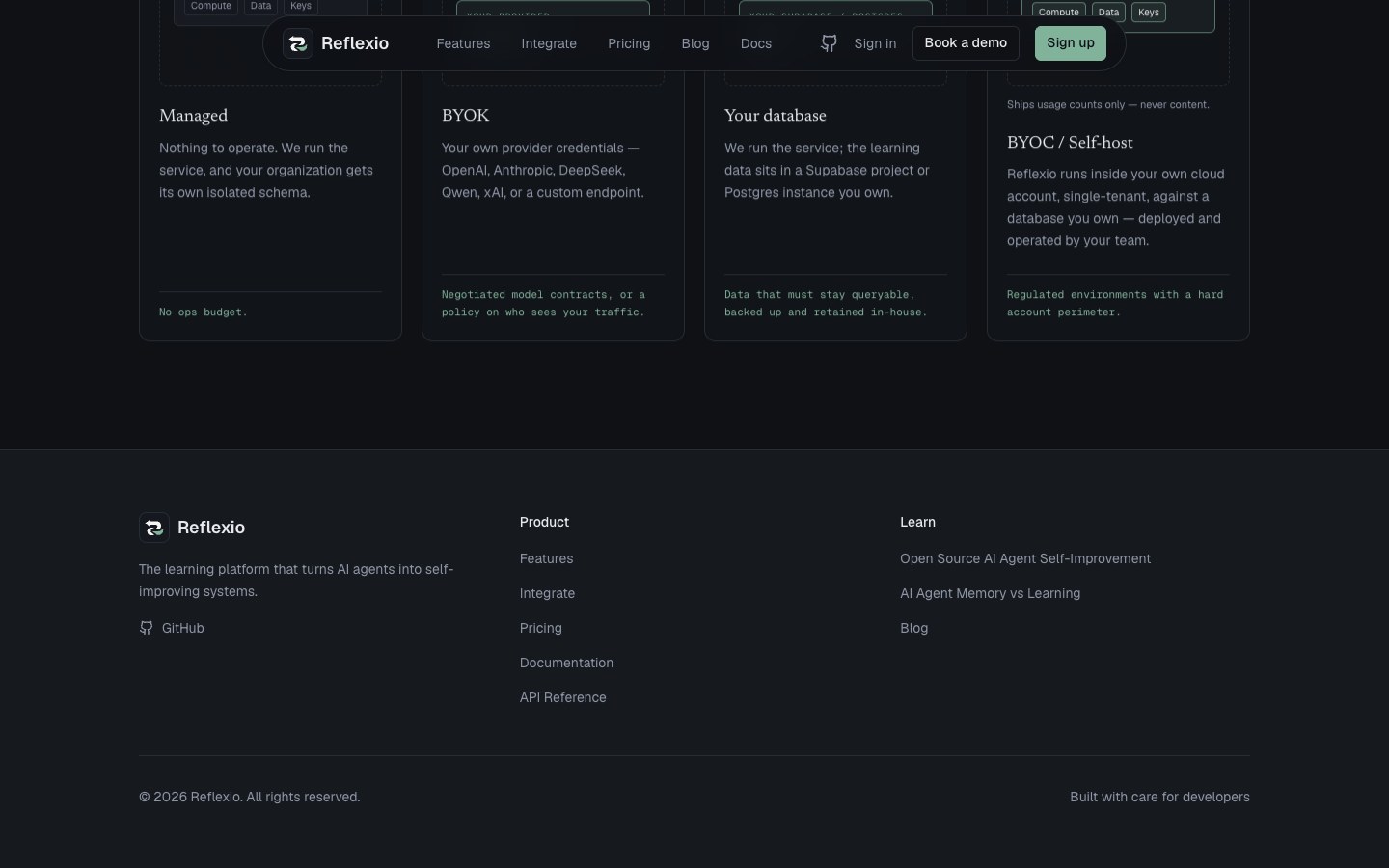Click the 'No ops budget.' note
This screenshot has width=1389, height=868.
(x=204, y=312)
